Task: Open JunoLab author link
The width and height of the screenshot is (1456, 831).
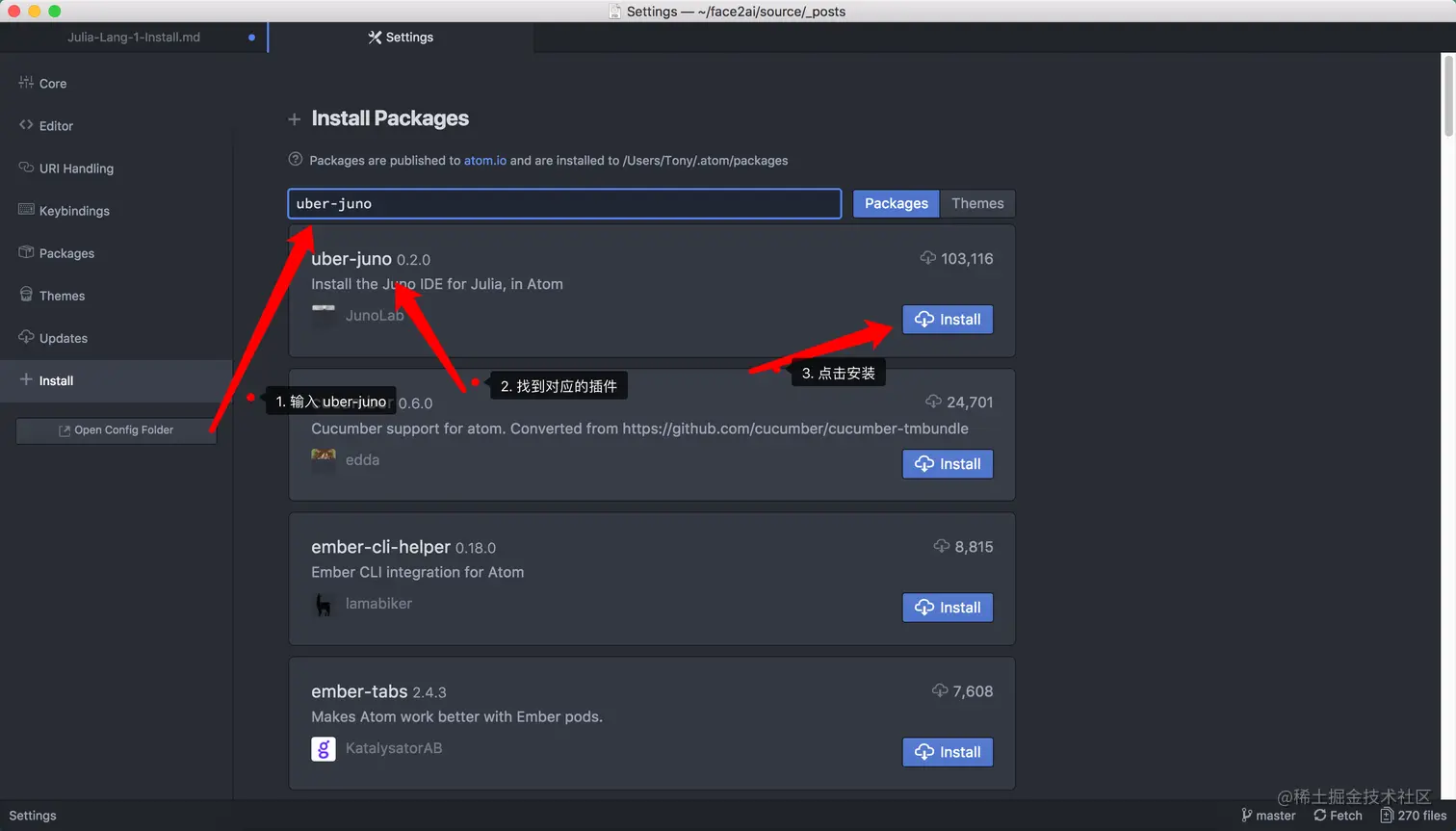Action: (375, 316)
